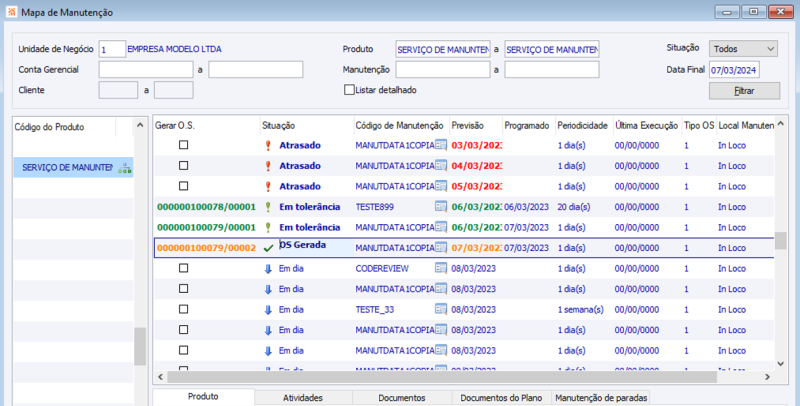Screen dimensions: 800x406
Task: Open work order 000000100078/00001 link
Action: [x=206, y=207]
